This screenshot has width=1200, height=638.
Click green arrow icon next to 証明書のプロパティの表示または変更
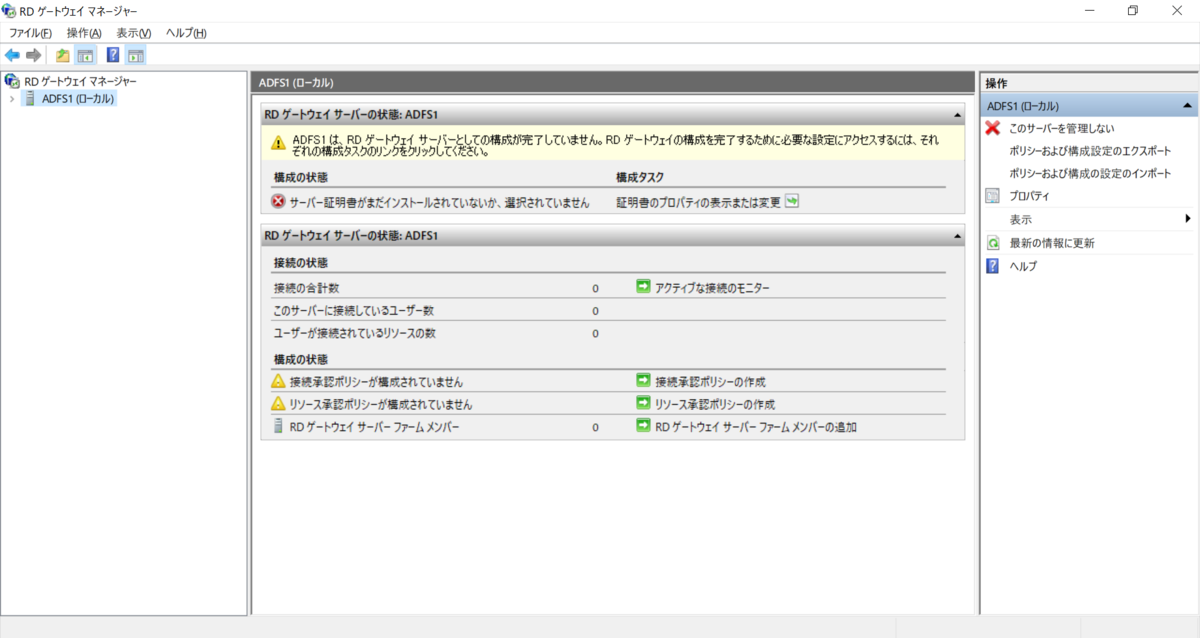(792, 201)
